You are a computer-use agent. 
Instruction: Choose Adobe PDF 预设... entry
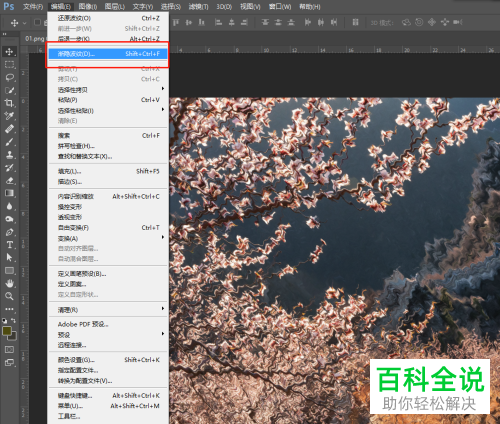coord(108,324)
